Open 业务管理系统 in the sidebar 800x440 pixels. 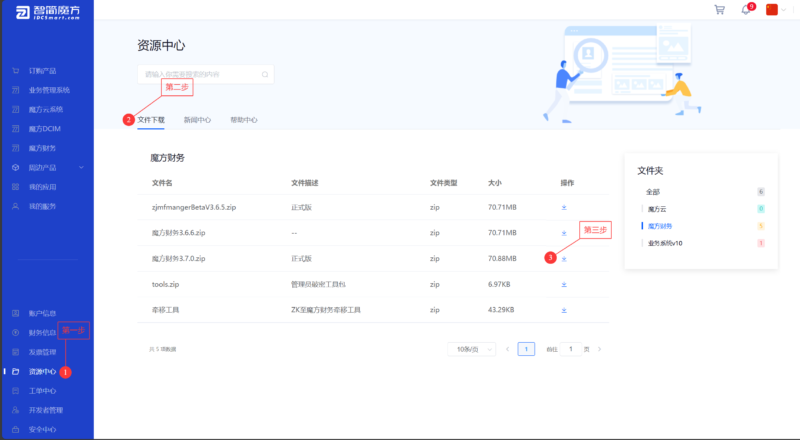coord(49,90)
